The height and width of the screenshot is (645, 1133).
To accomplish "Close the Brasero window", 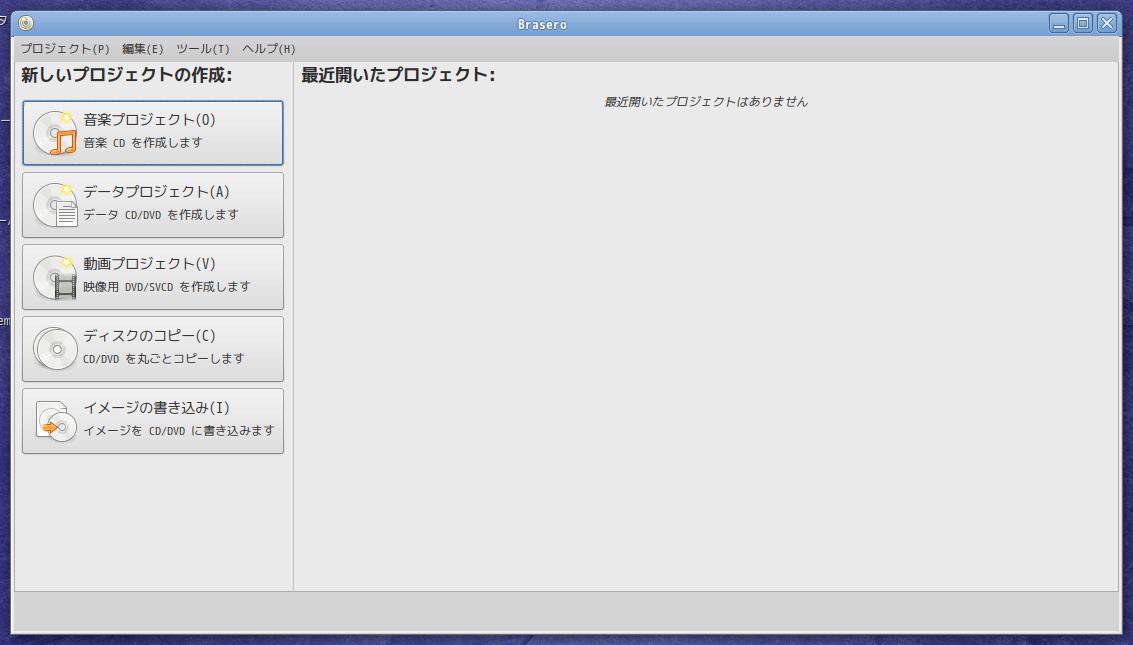I will [1106, 23].
